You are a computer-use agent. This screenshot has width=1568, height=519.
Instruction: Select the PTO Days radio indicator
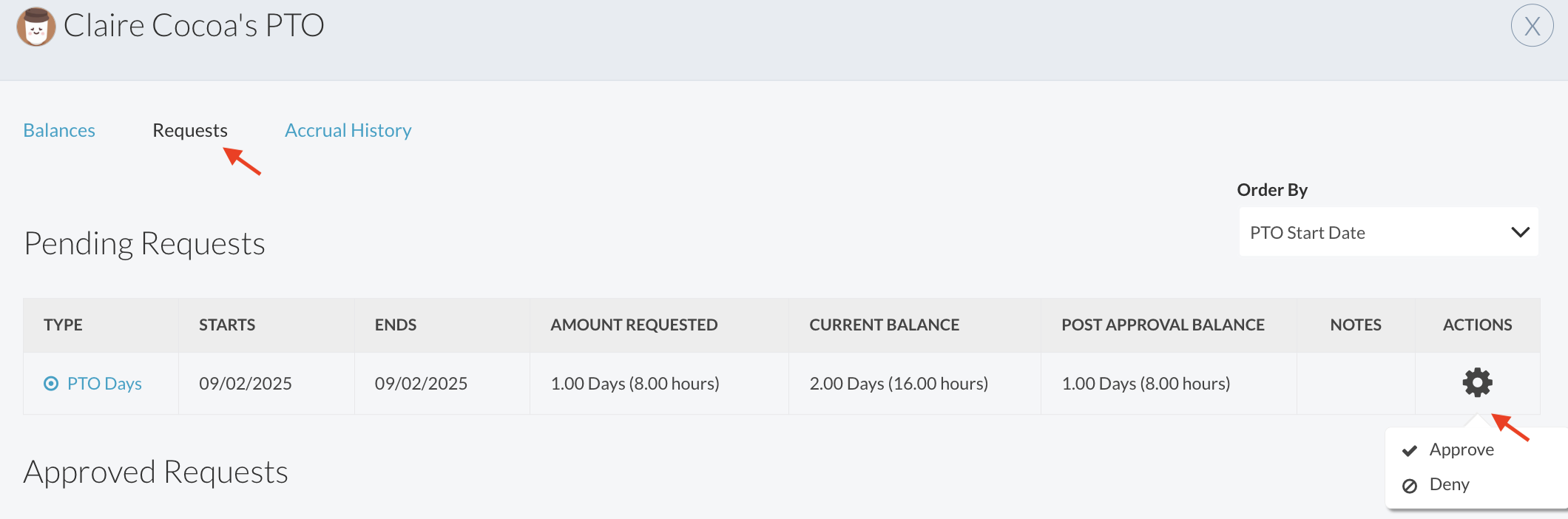coord(51,383)
